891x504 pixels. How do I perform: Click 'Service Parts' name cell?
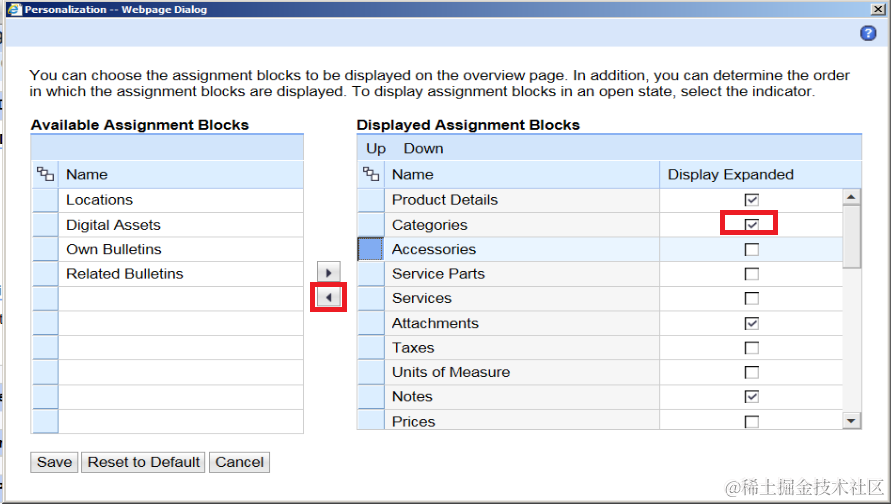pos(522,273)
